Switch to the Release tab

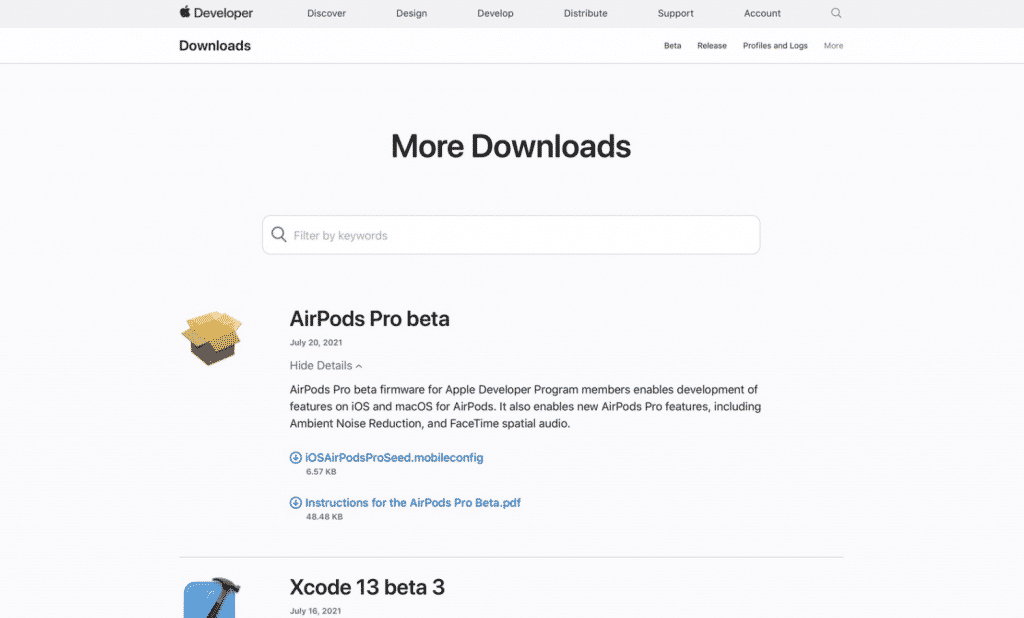(711, 45)
